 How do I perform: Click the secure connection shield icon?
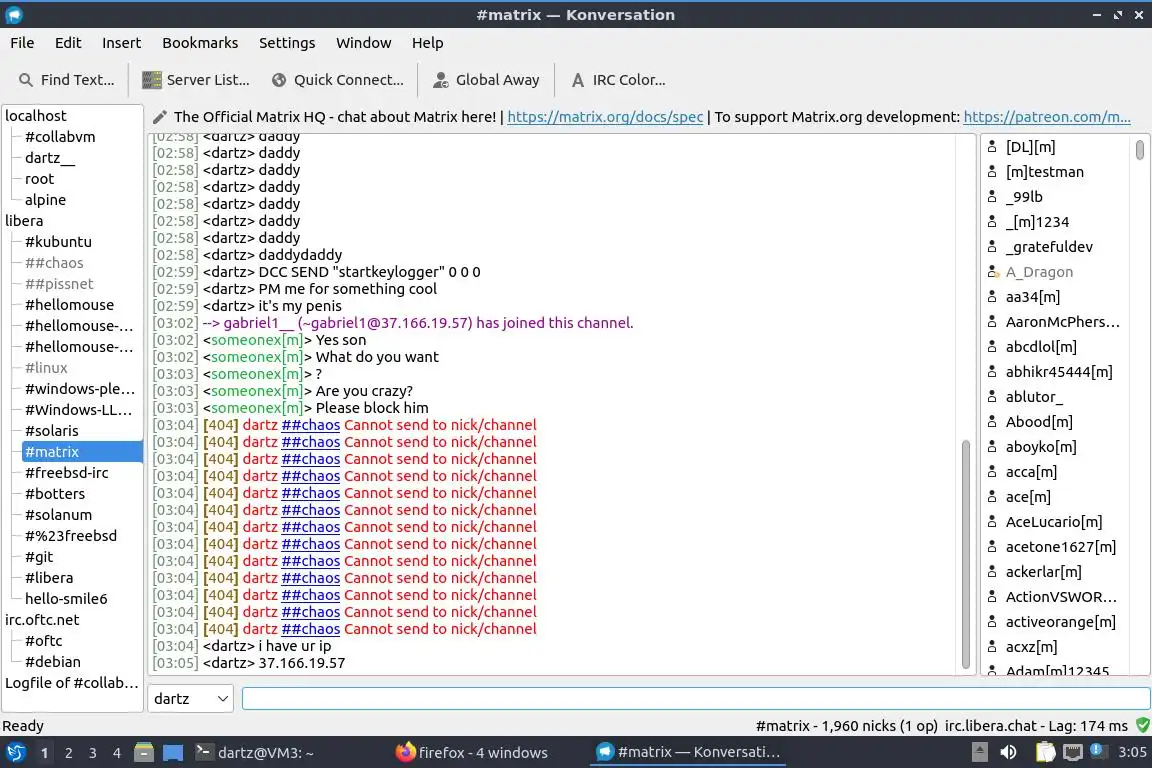click(x=1142, y=725)
